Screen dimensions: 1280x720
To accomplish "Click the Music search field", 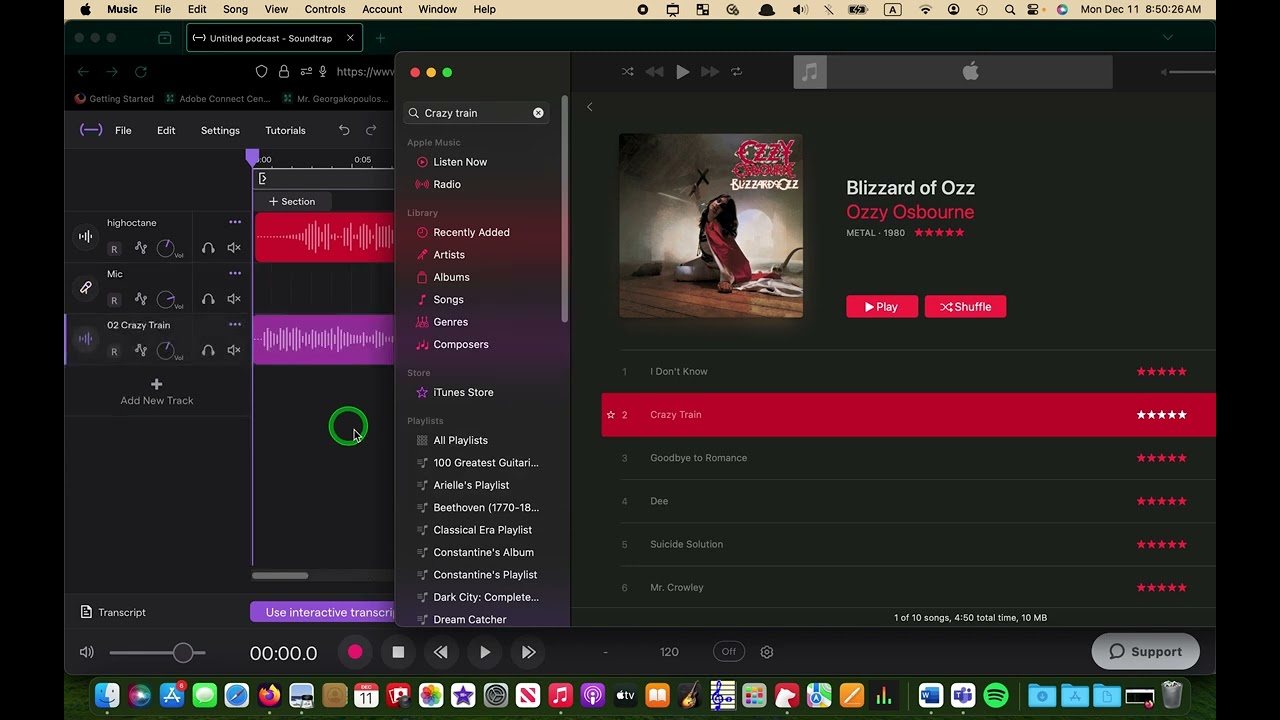I will pos(476,113).
